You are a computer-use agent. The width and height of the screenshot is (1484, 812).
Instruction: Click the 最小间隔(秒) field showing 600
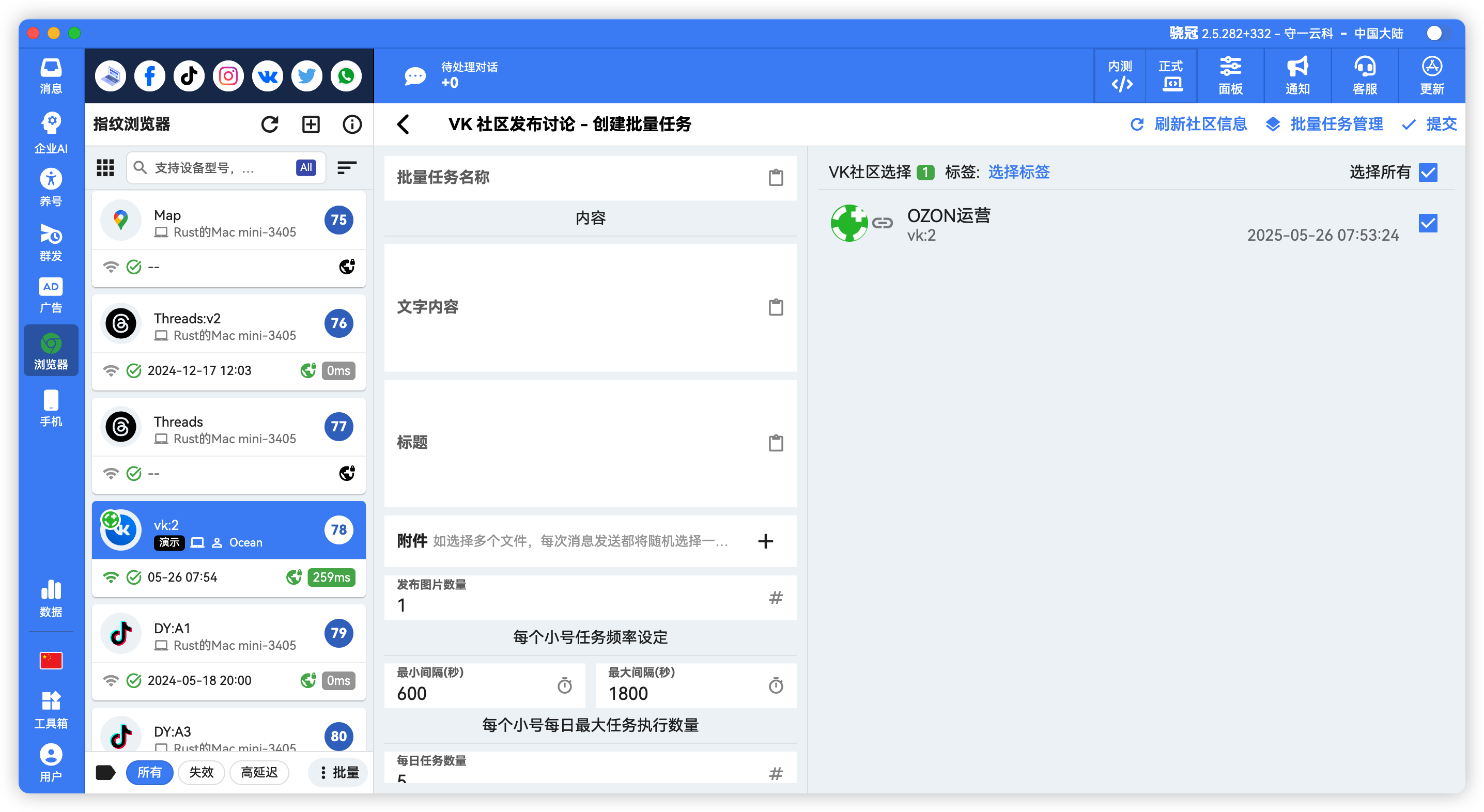click(485, 685)
